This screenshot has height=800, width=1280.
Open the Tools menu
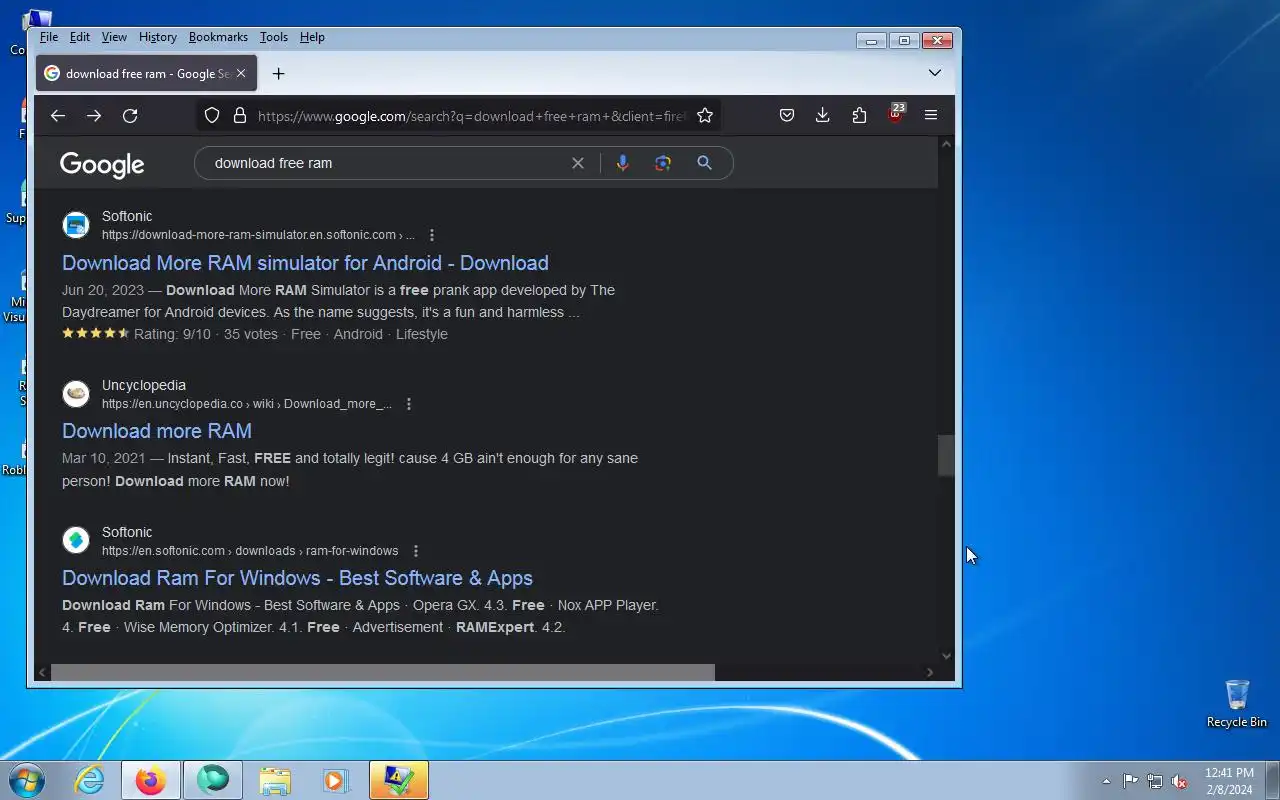[x=274, y=37]
